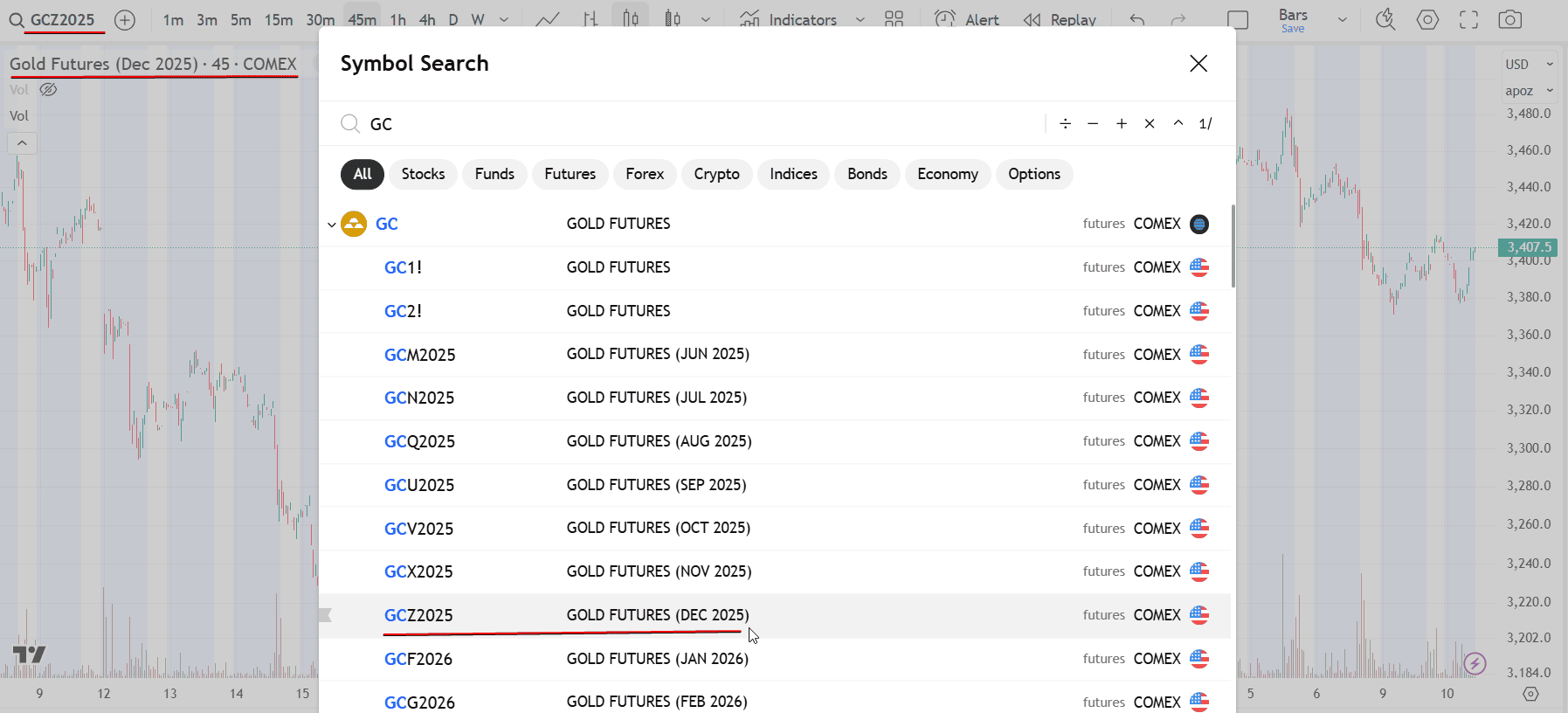Open the Indicators menu
1568x713 pixels.
(x=789, y=19)
